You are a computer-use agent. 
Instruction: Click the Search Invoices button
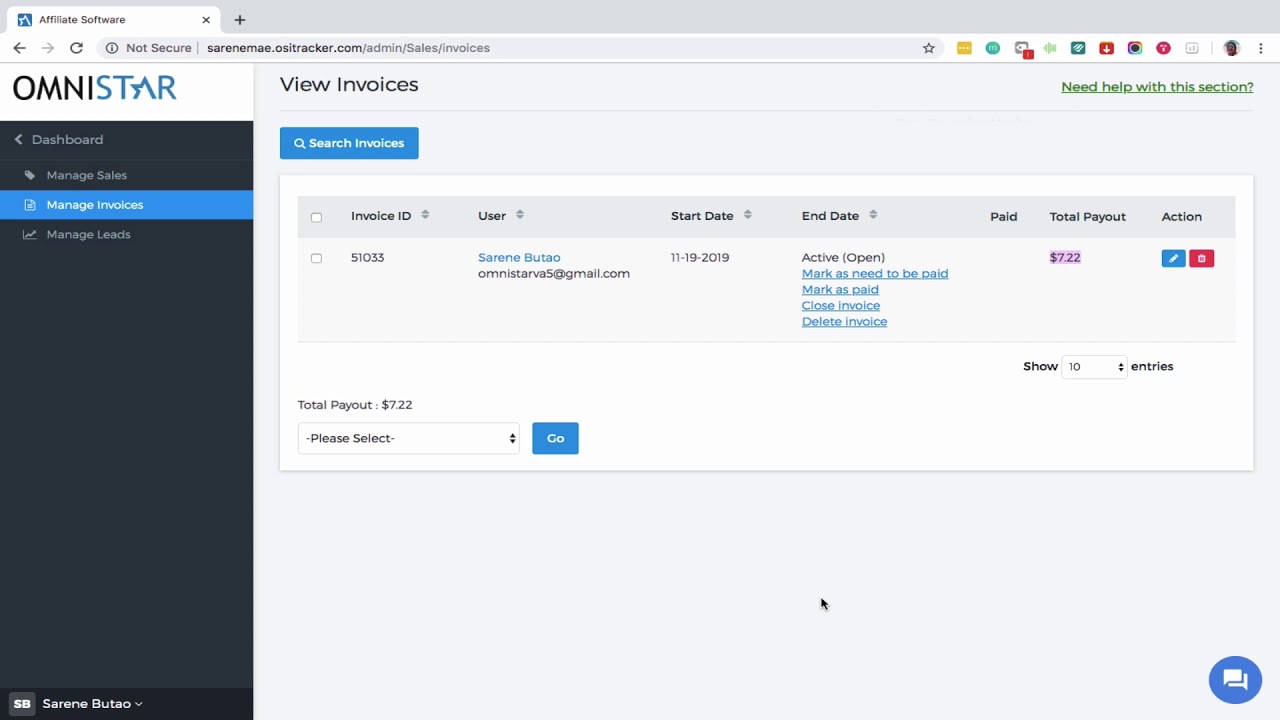click(349, 143)
